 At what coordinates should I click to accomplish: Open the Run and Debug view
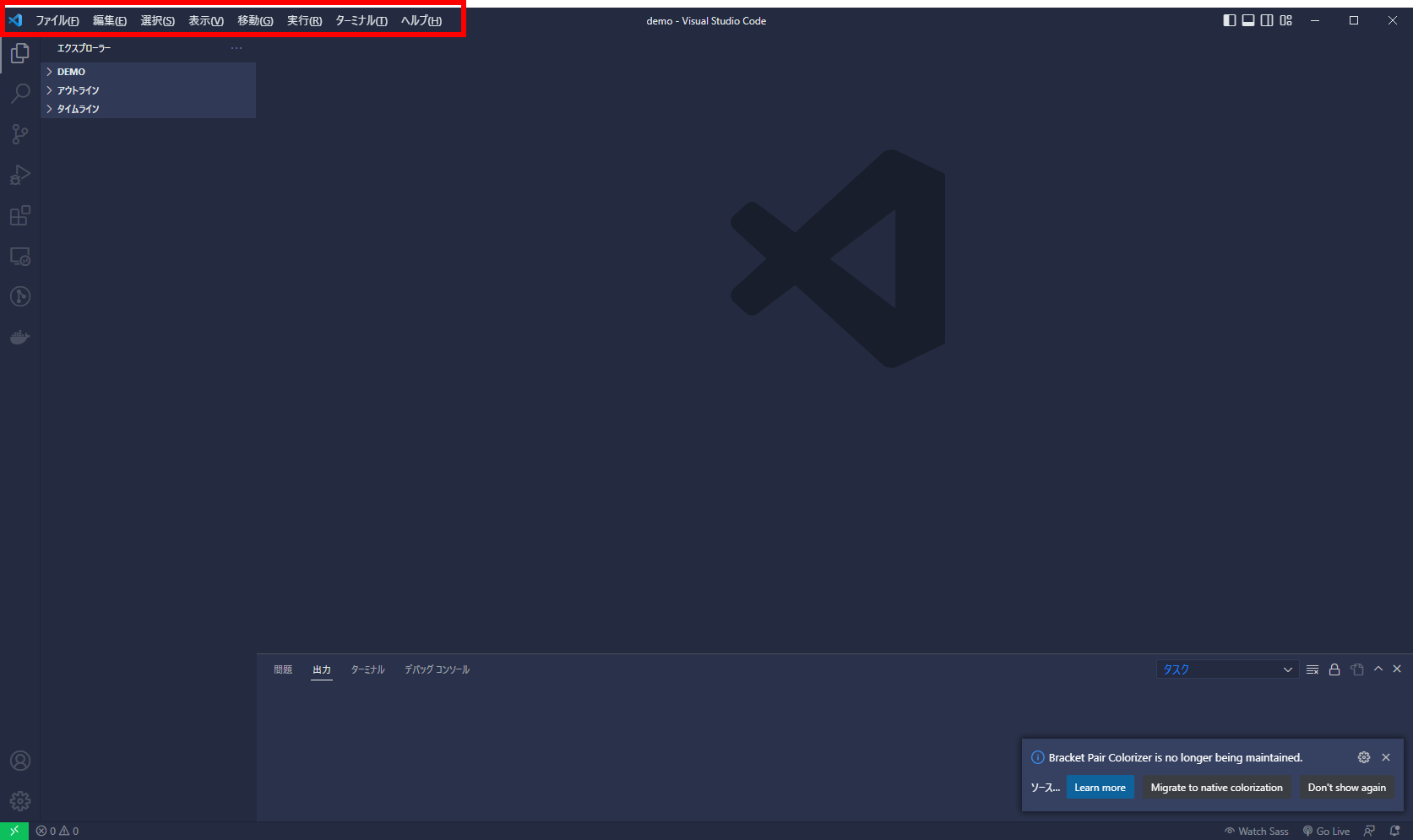coord(19,175)
